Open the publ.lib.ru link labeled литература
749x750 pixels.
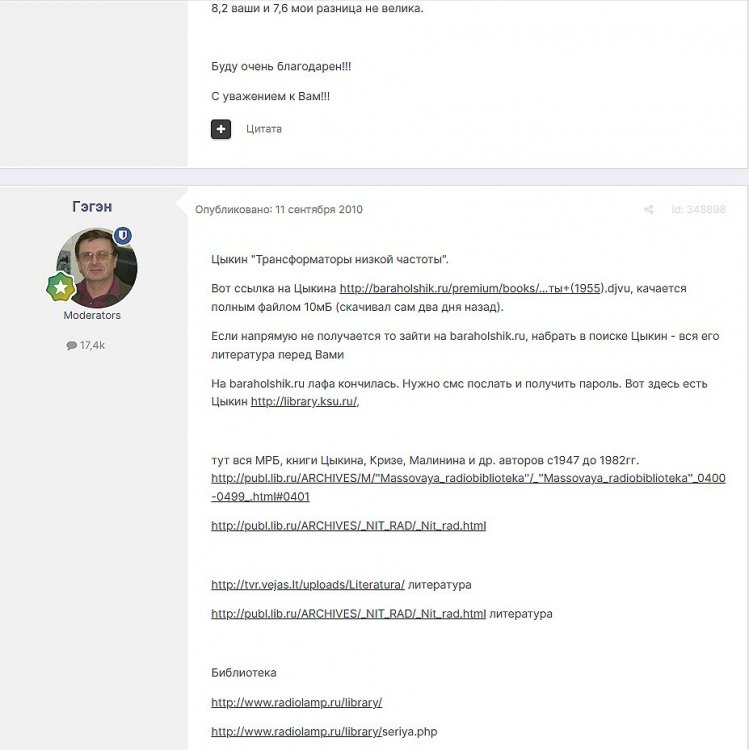click(x=349, y=614)
